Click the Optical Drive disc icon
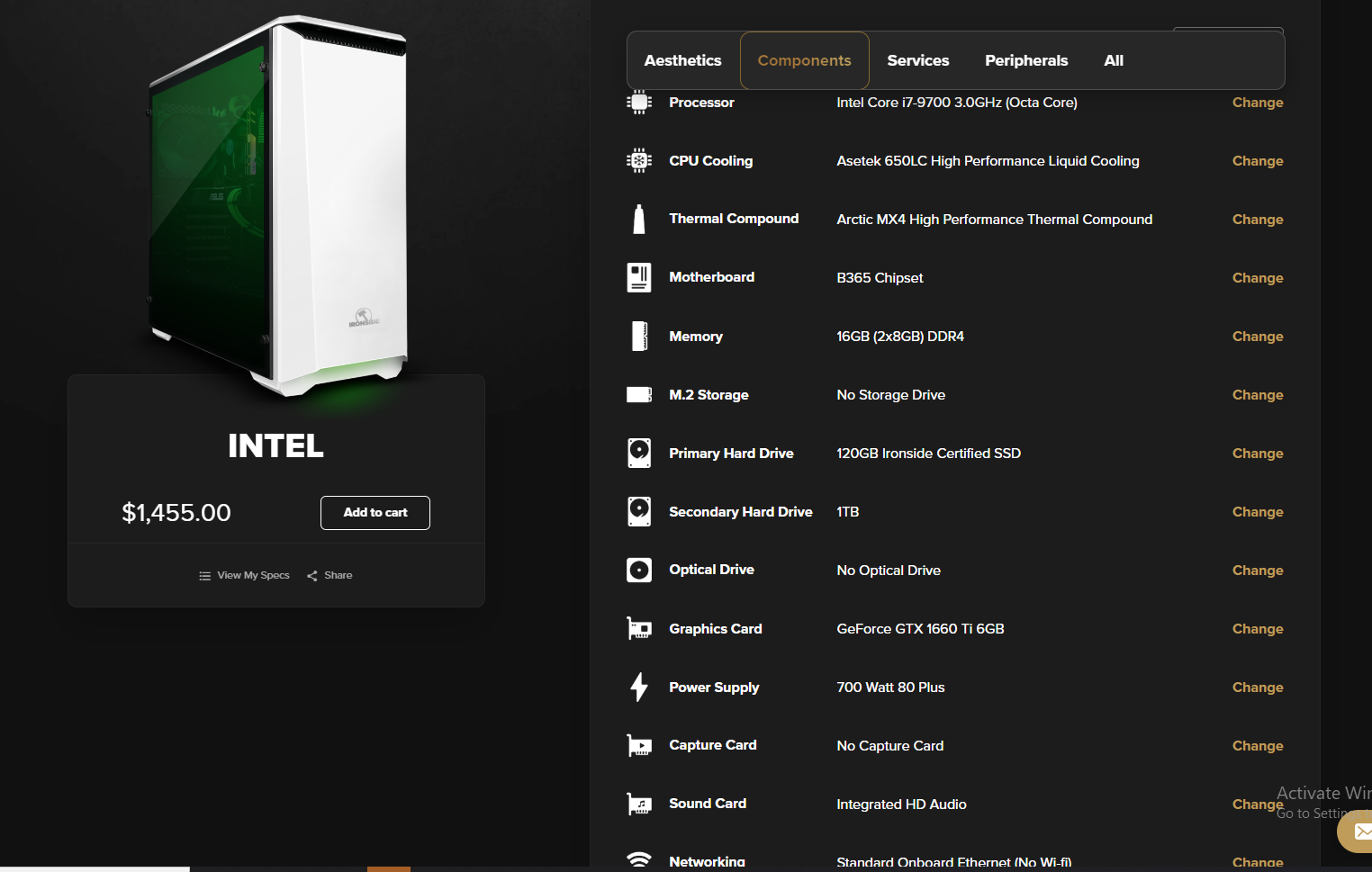 coord(639,570)
